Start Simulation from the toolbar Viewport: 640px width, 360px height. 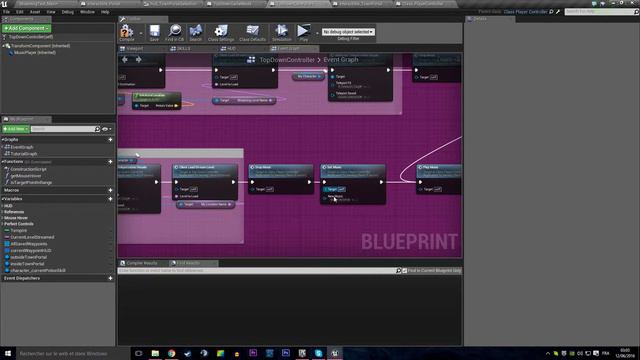[x=282, y=32]
